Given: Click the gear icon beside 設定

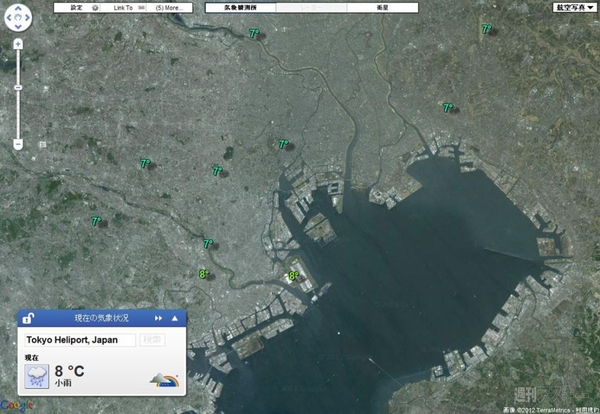Looking at the screenshot, I should tap(95, 8).
